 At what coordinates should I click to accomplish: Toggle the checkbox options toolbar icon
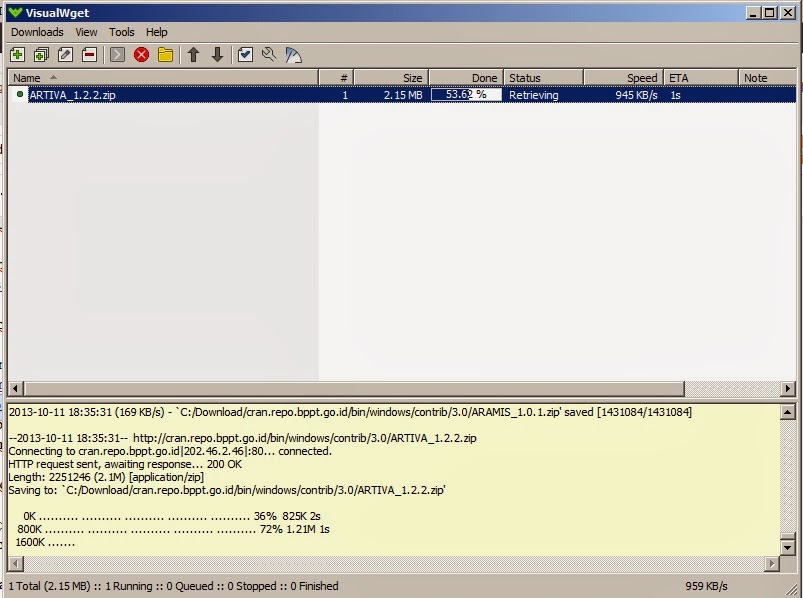(x=245, y=55)
